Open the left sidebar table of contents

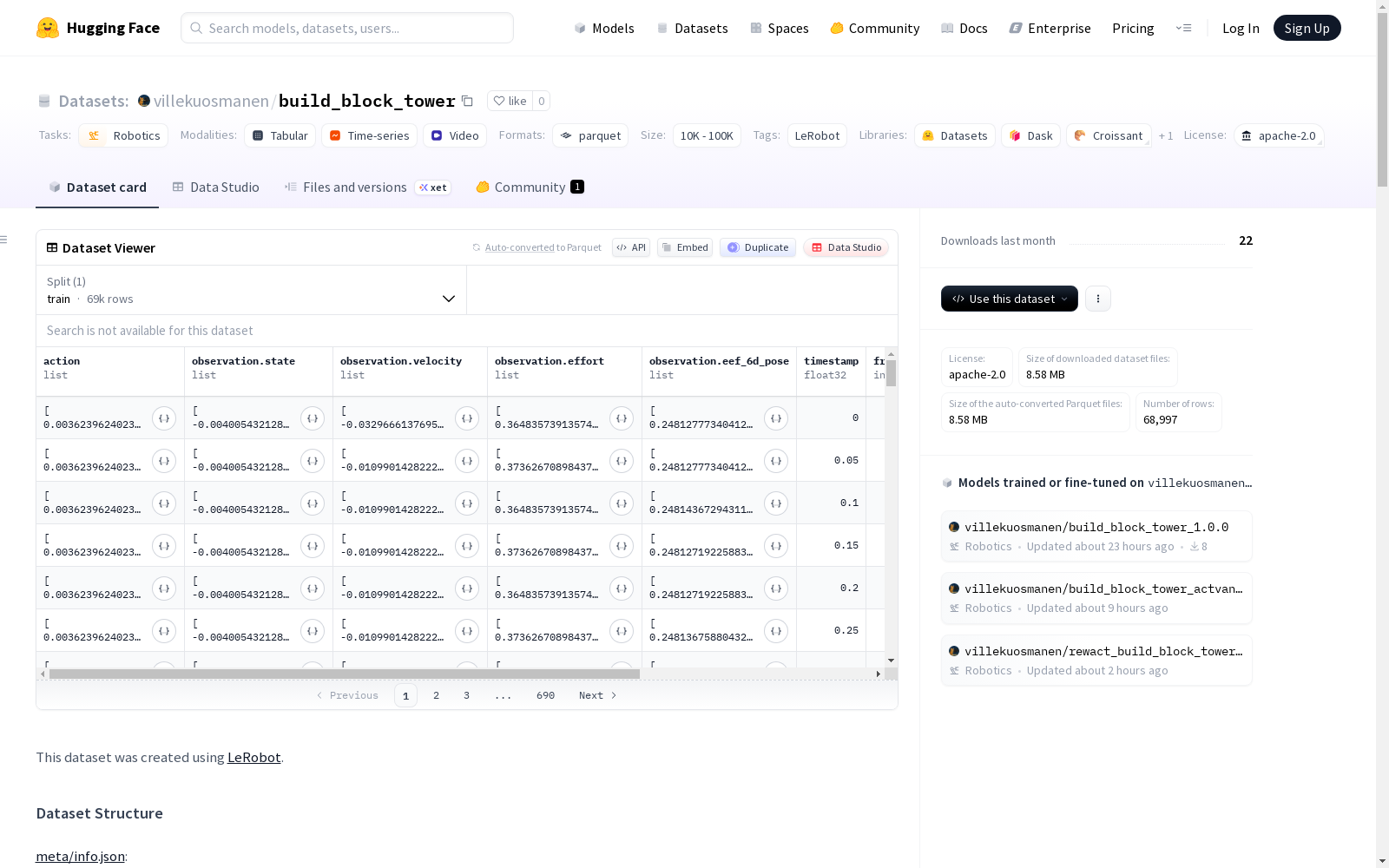pyautogui.click(x=4, y=240)
